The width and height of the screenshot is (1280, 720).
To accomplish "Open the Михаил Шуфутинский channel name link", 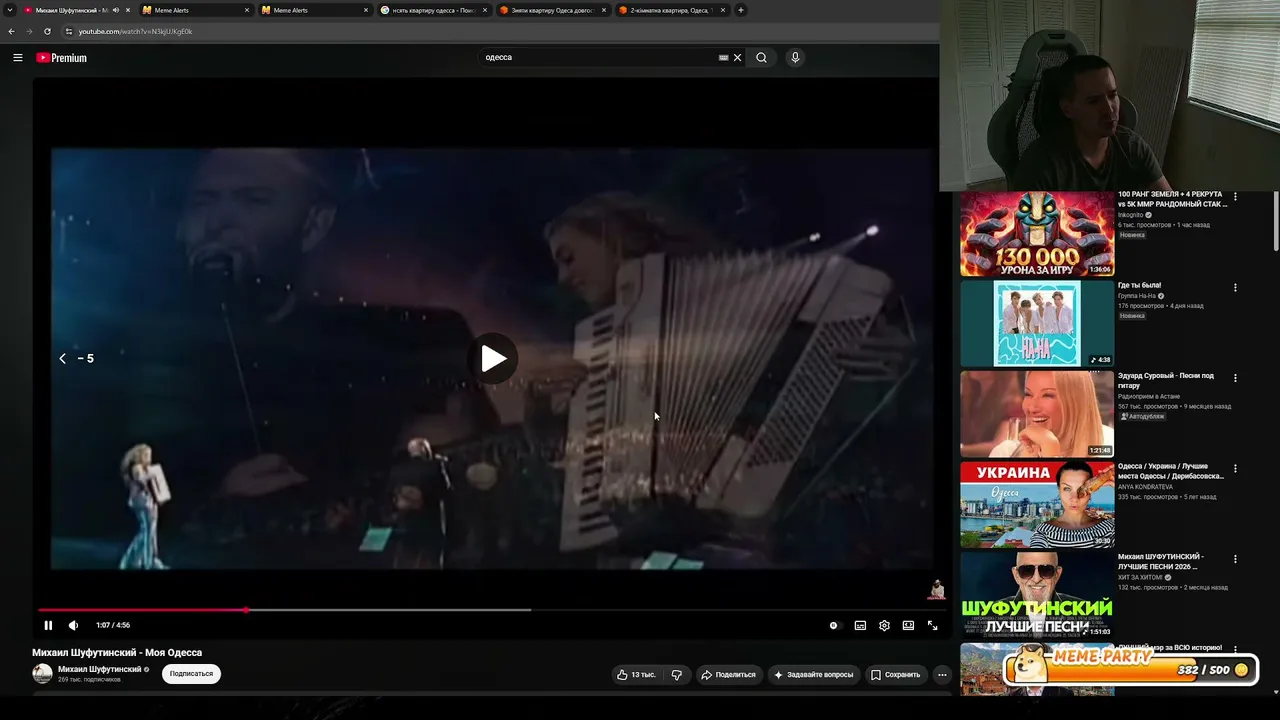I will pyautogui.click(x=100, y=669).
